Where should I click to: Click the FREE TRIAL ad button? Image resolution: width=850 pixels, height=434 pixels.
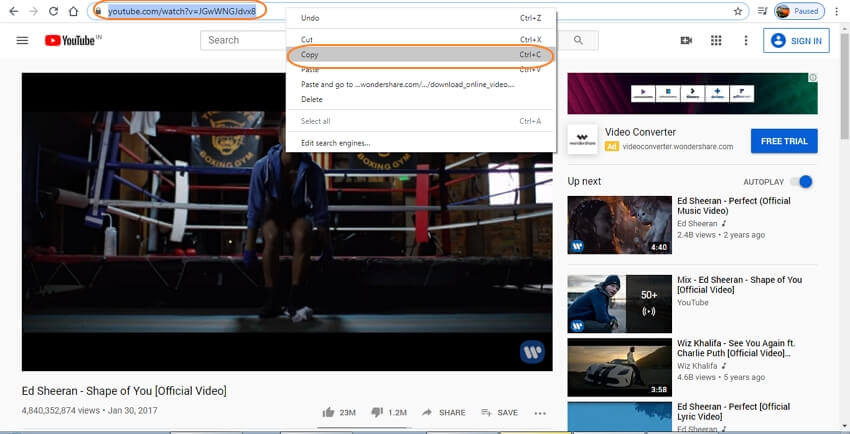pos(784,141)
